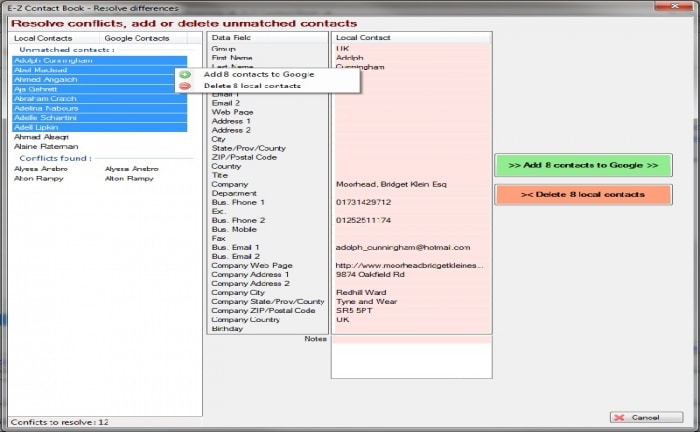Click 'Conflicts to resolve: 12' status text
Screen dimensions: 700x432
[59, 422]
